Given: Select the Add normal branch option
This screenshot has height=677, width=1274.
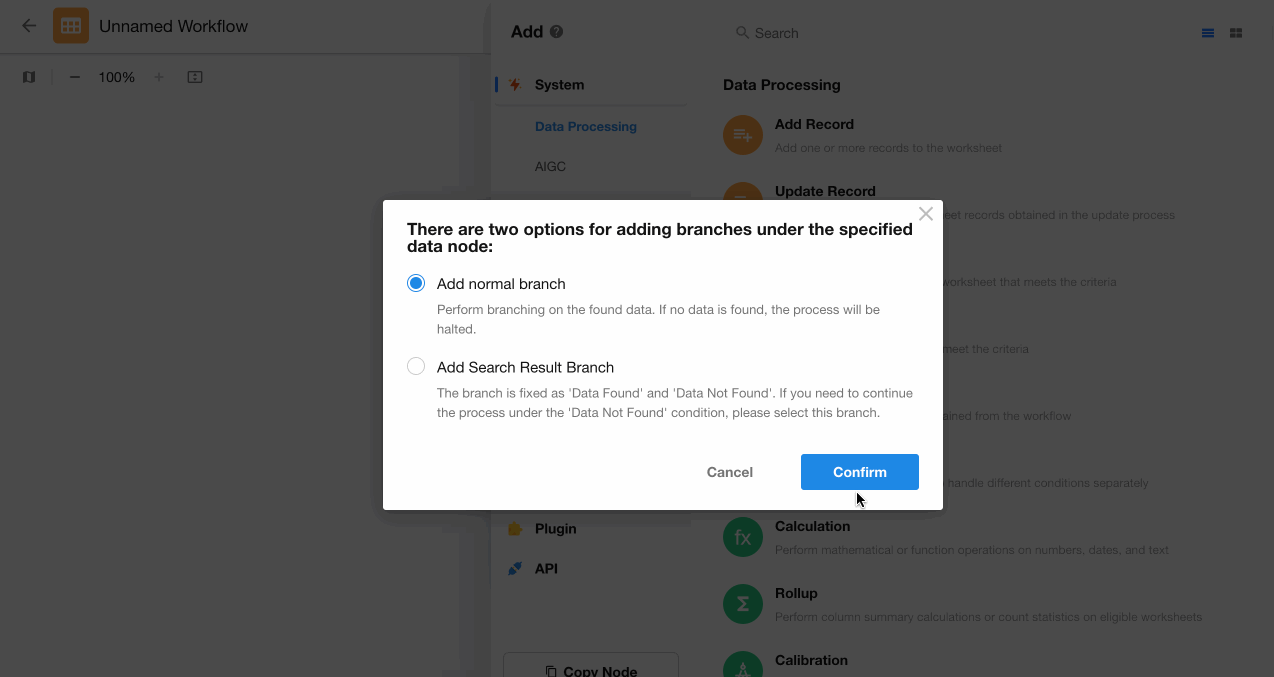Looking at the screenshot, I should point(416,284).
